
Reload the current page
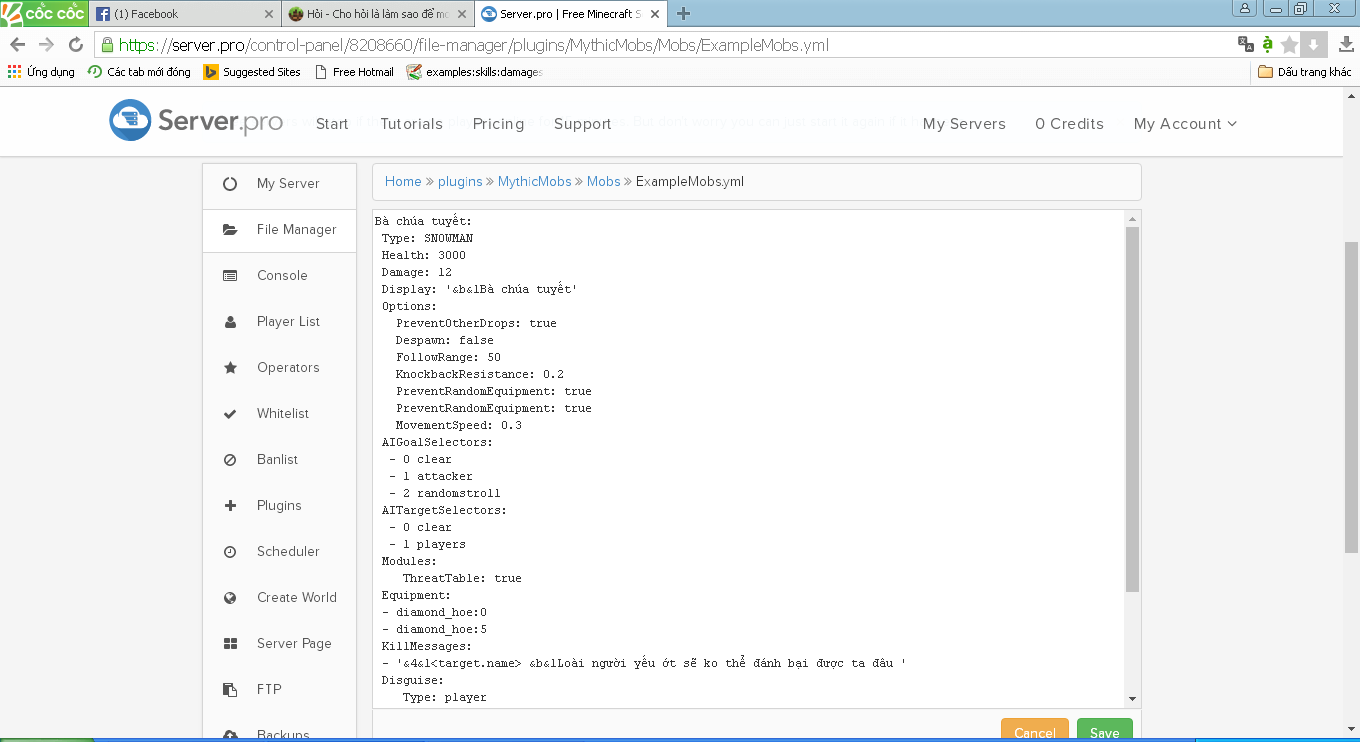click(x=75, y=45)
